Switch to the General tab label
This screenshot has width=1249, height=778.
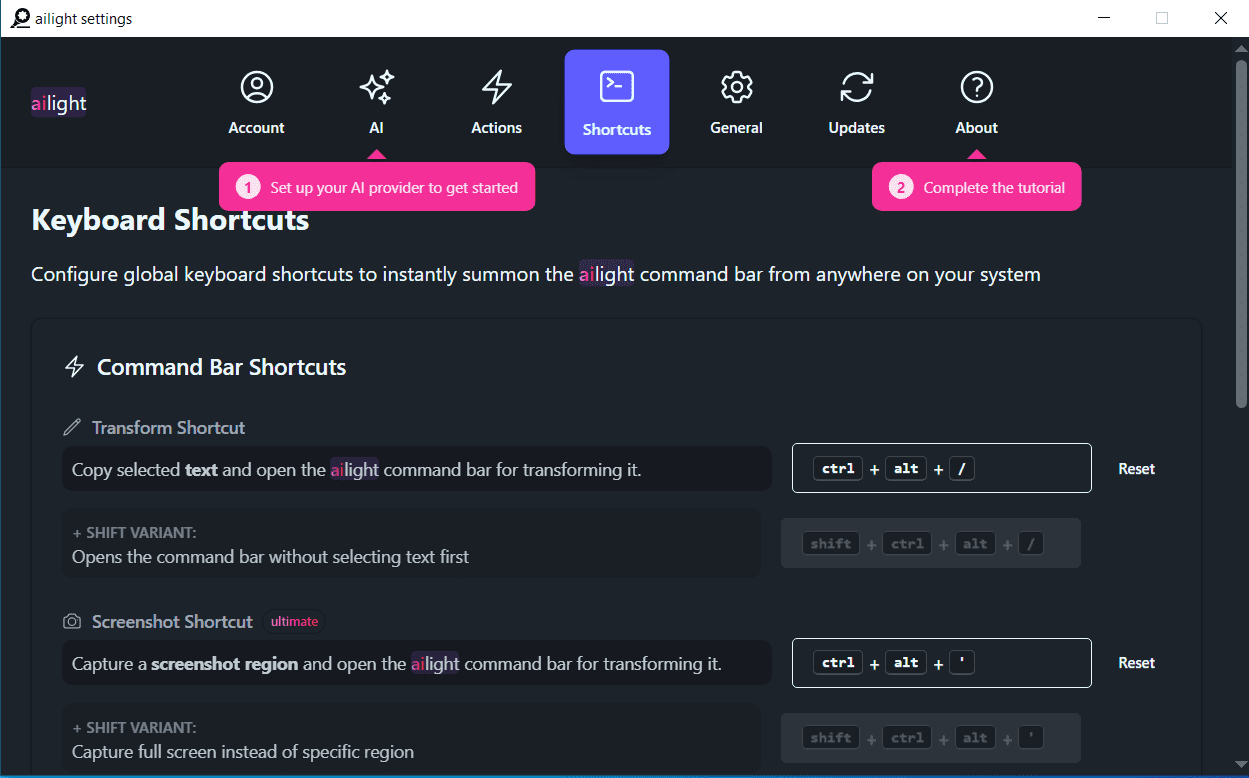[737, 128]
